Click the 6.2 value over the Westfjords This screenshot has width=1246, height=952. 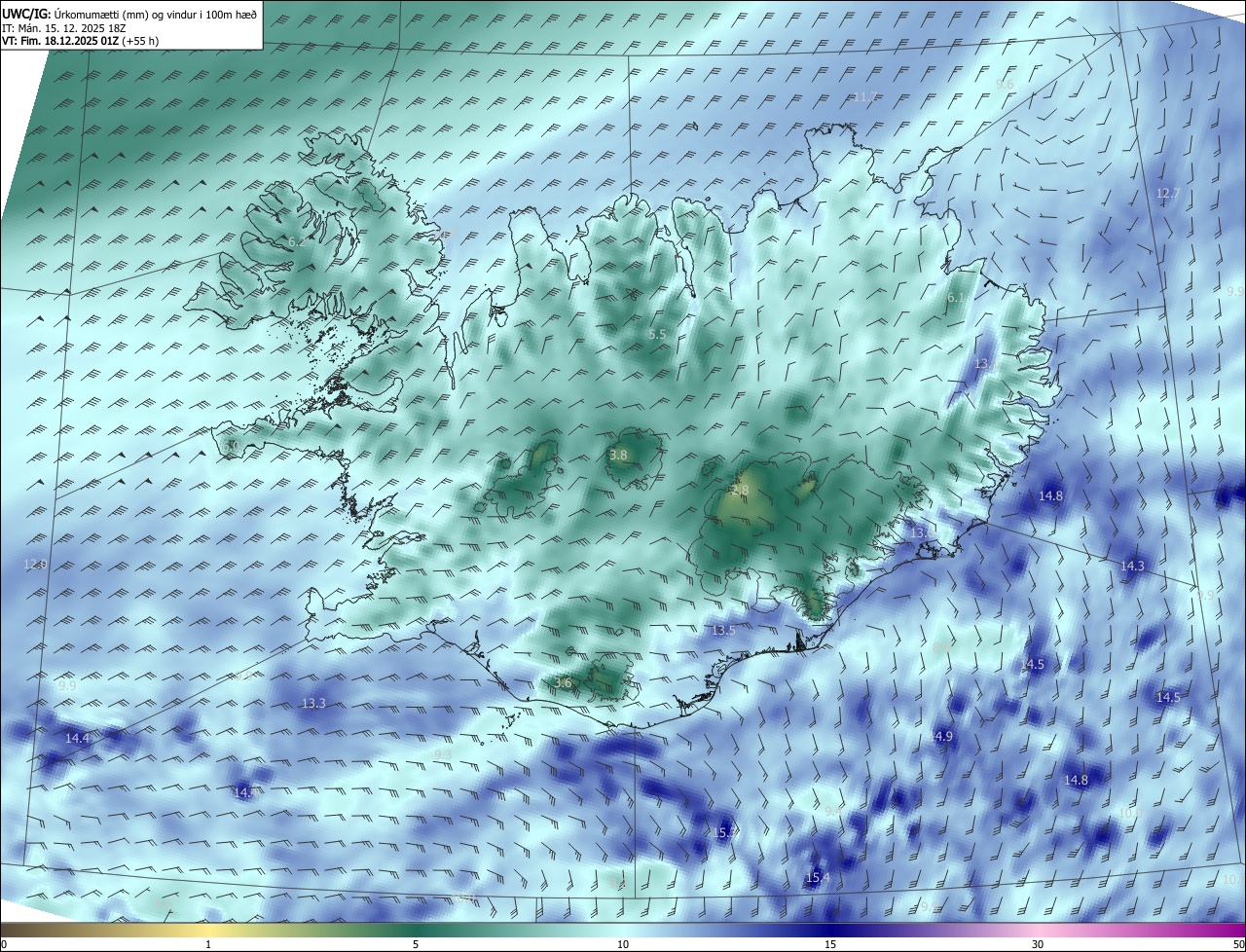click(x=296, y=241)
